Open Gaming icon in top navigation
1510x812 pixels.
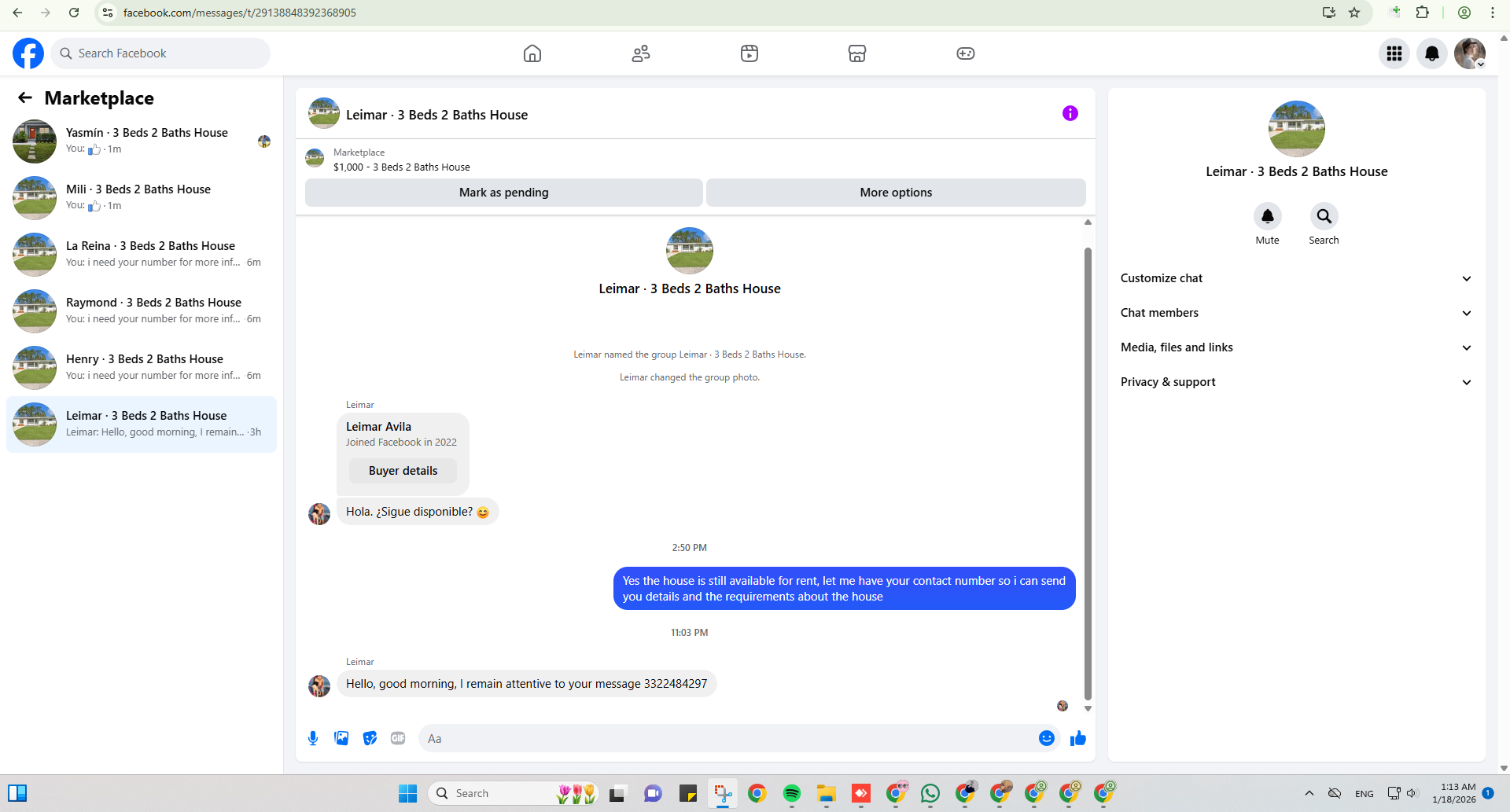(966, 53)
